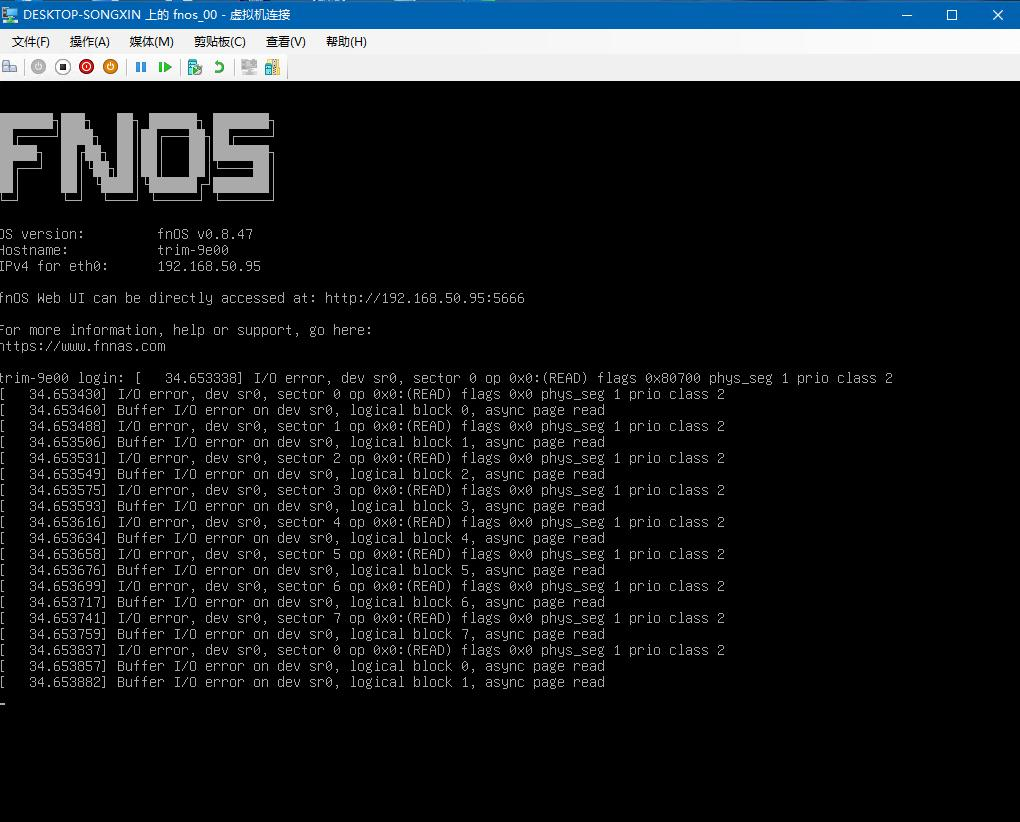Click the https://www.fnnas.com support URL
Screen dimensions: 1020x822
(x=83, y=347)
